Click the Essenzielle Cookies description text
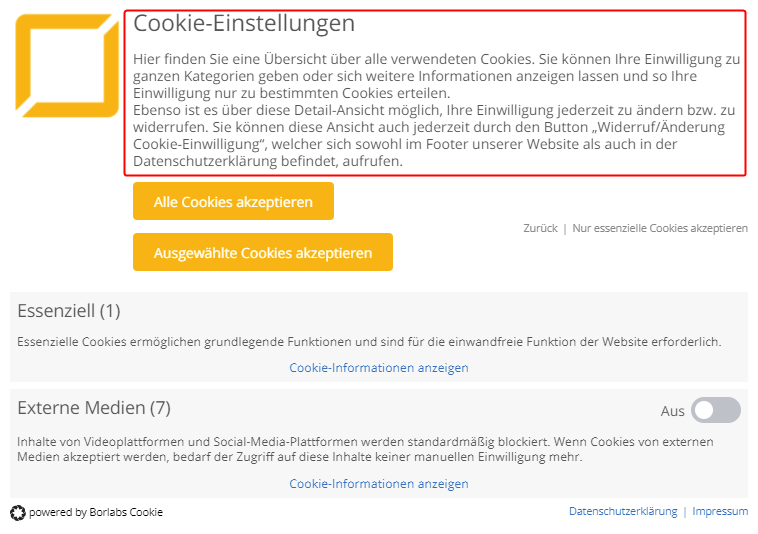The height and width of the screenshot is (534, 758). coord(369,342)
